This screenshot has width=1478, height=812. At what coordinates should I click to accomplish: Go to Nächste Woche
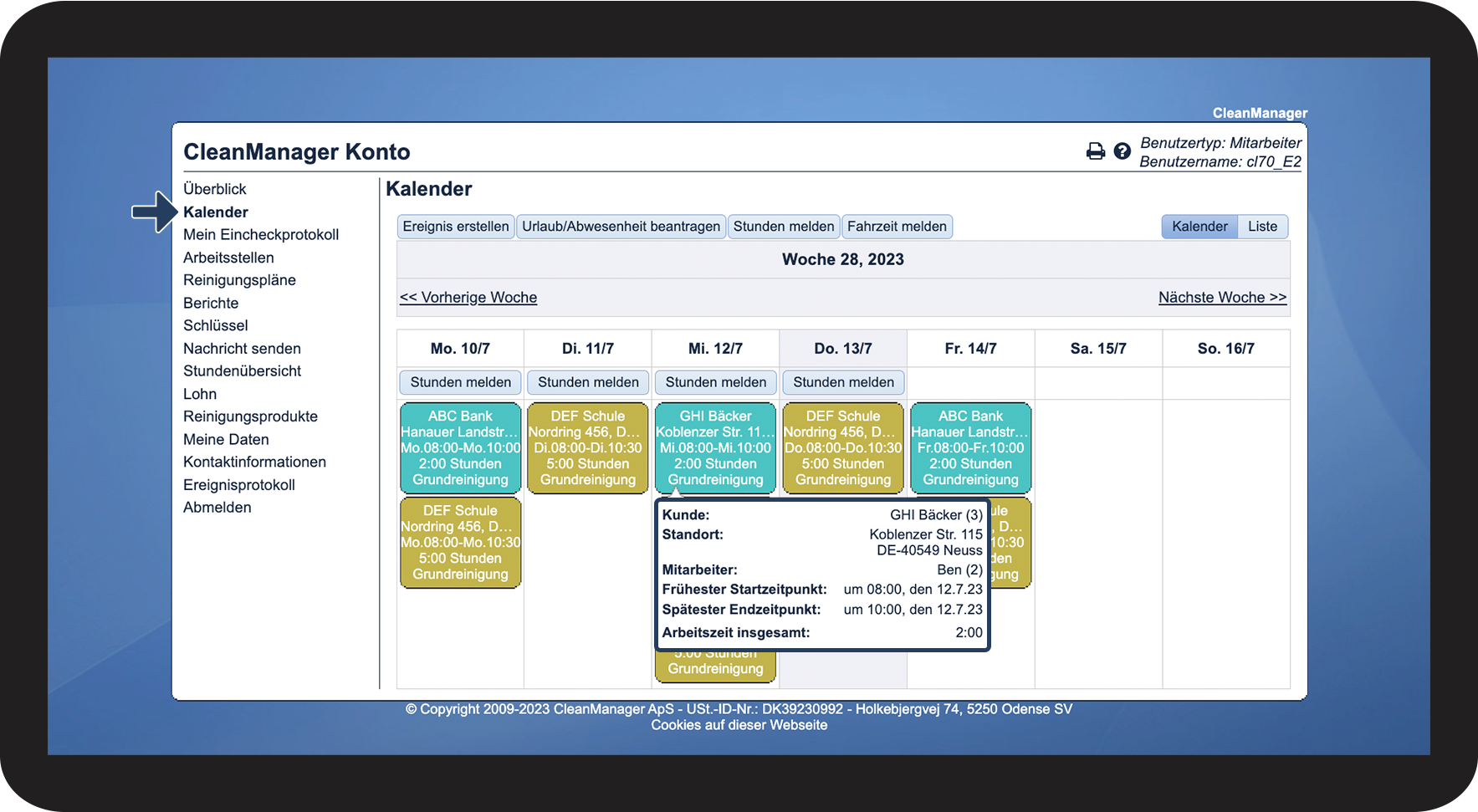[x=1222, y=298]
